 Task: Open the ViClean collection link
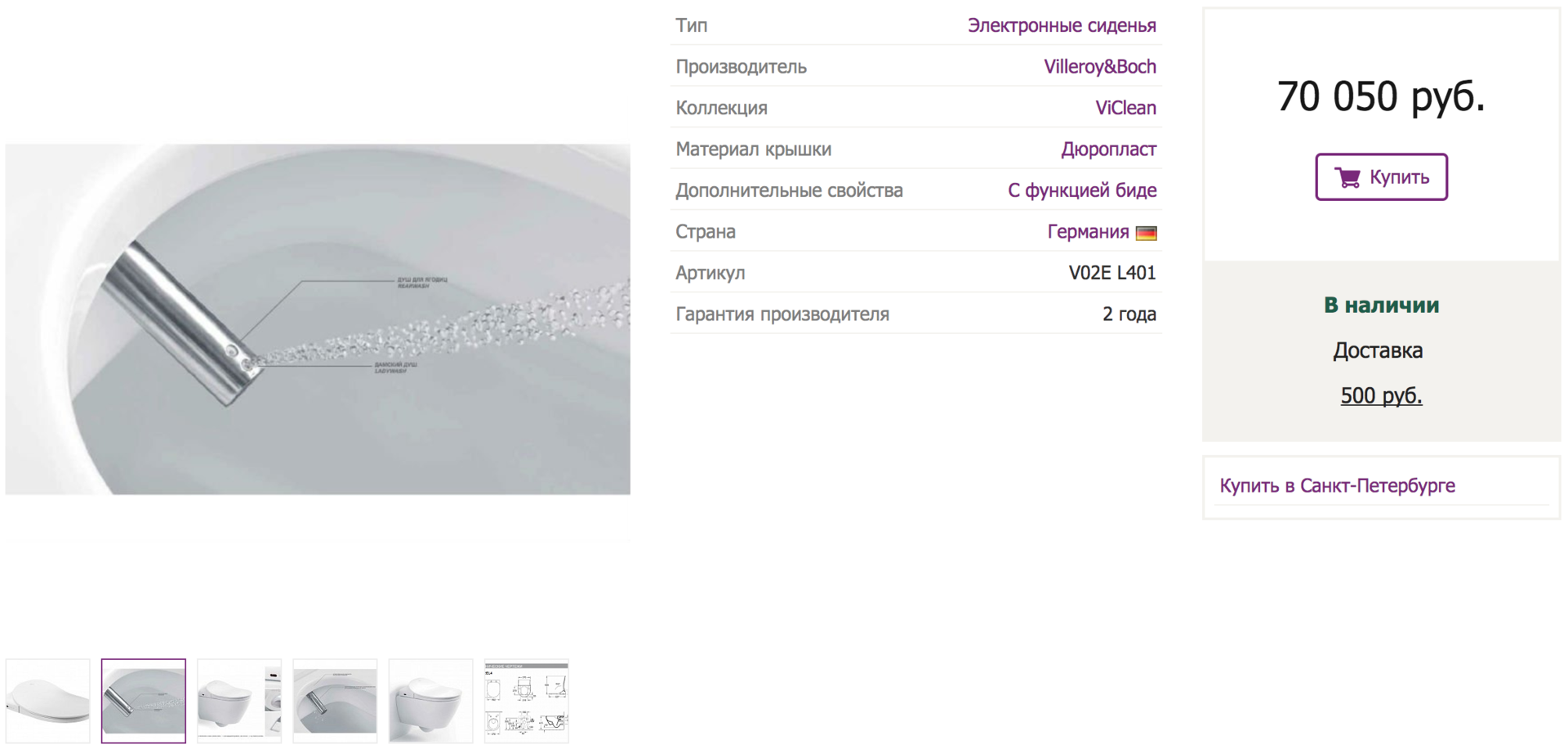click(1125, 108)
